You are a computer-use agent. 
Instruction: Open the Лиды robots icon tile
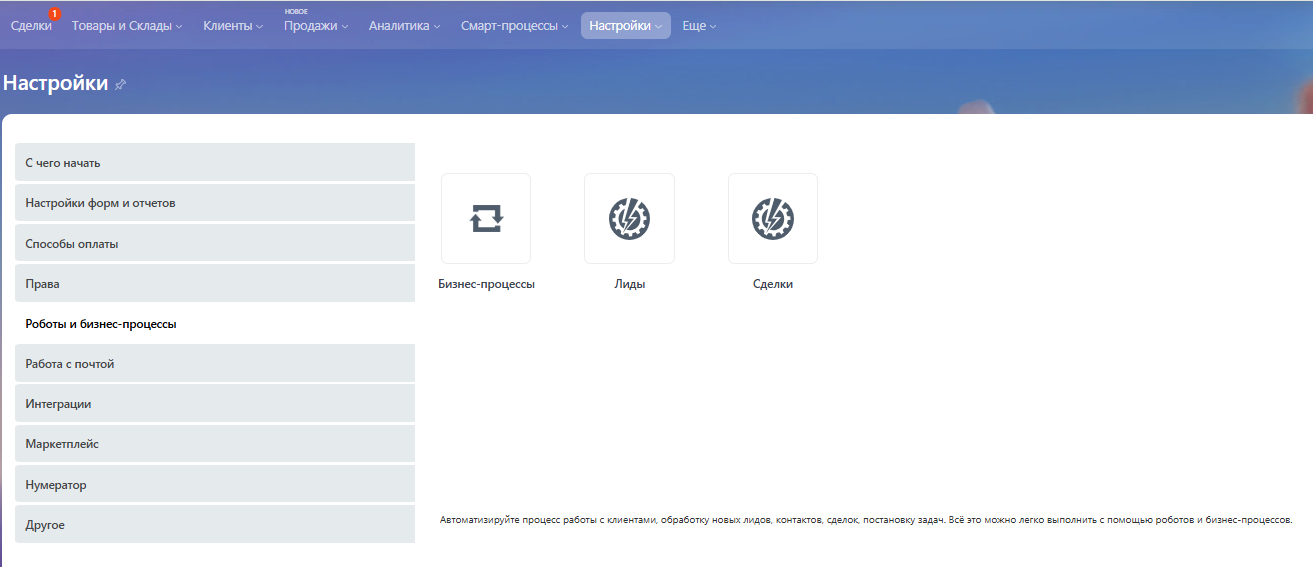pos(629,218)
